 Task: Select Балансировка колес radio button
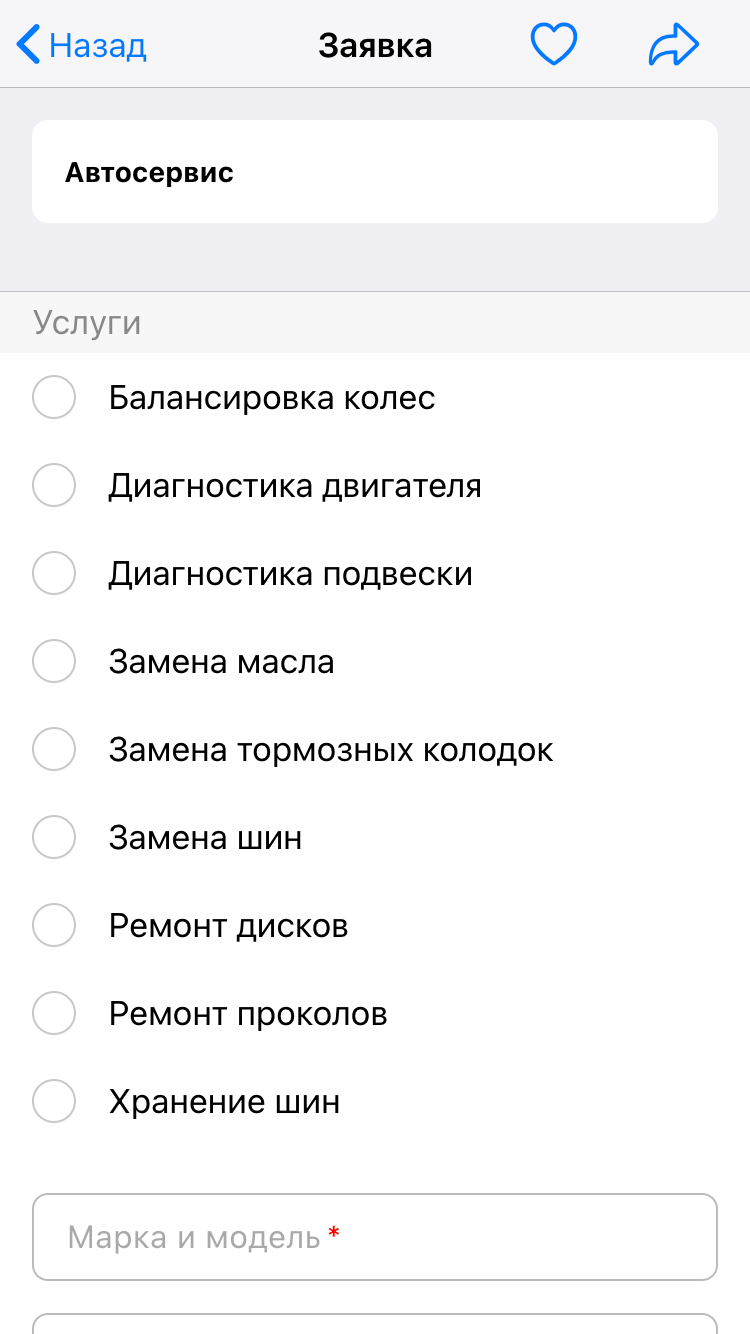pyautogui.click(x=54, y=398)
